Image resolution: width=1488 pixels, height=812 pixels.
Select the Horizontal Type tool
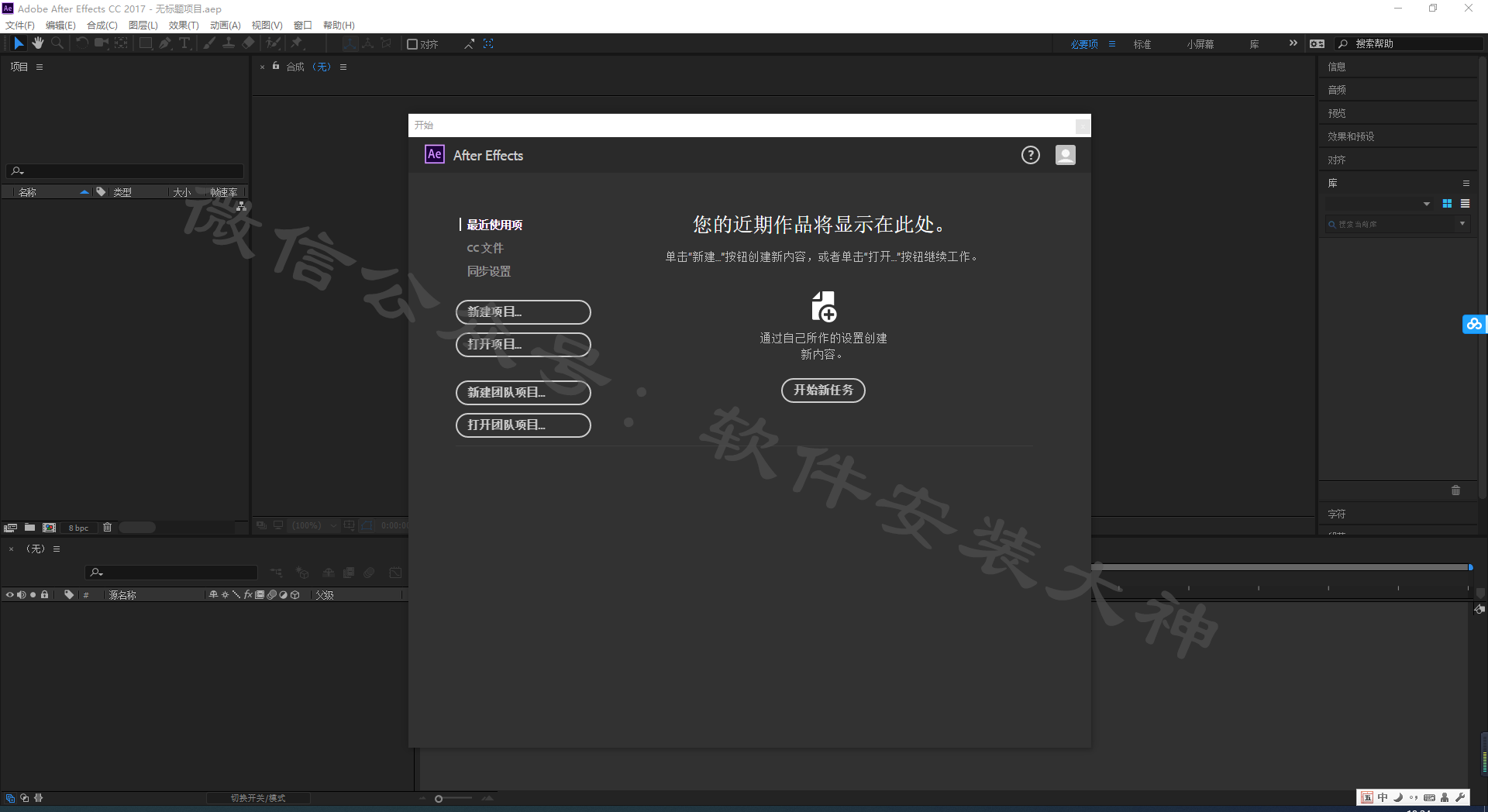point(184,43)
